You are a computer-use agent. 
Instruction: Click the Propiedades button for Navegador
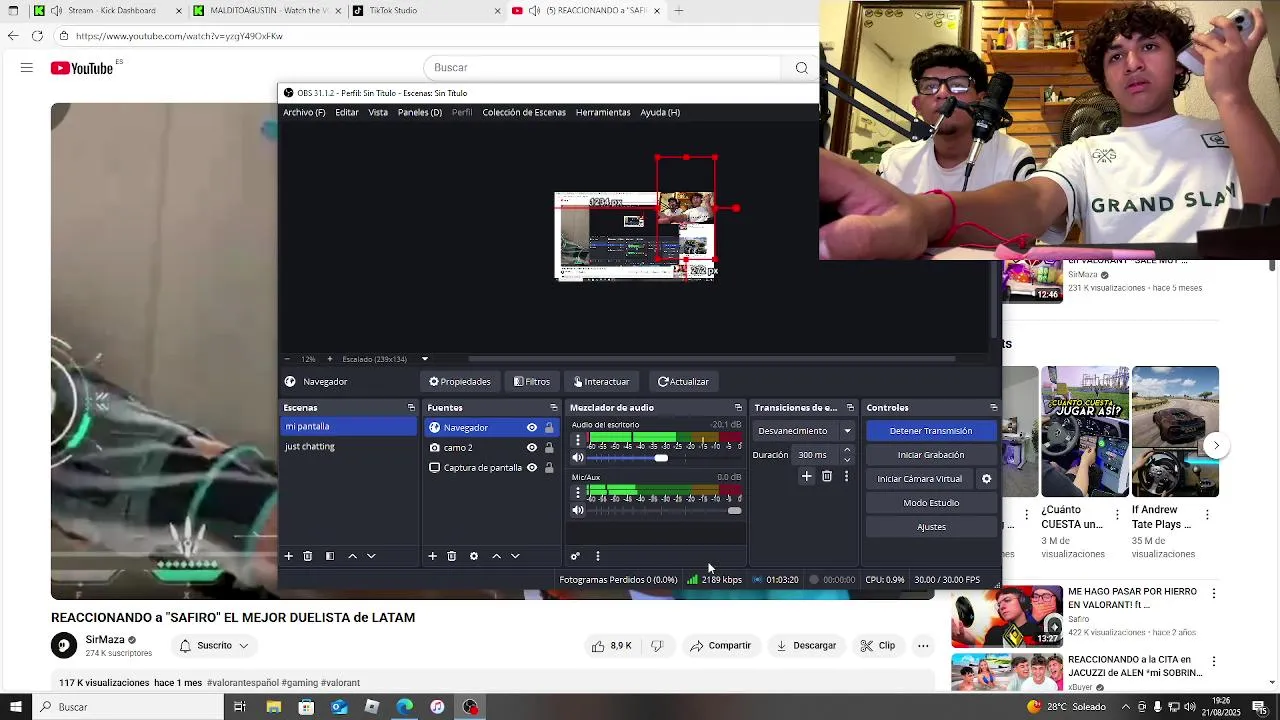pyautogui.click(x=460, y=382)
